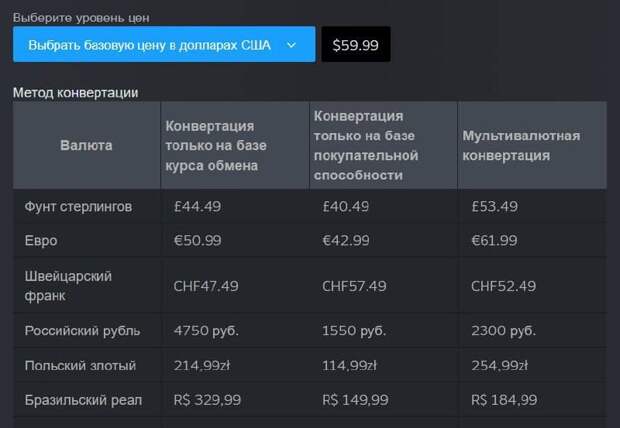Viewport: 620px width, 428px height.
Task: Open the base price in USD dropdown
Action: click(150, 45)
